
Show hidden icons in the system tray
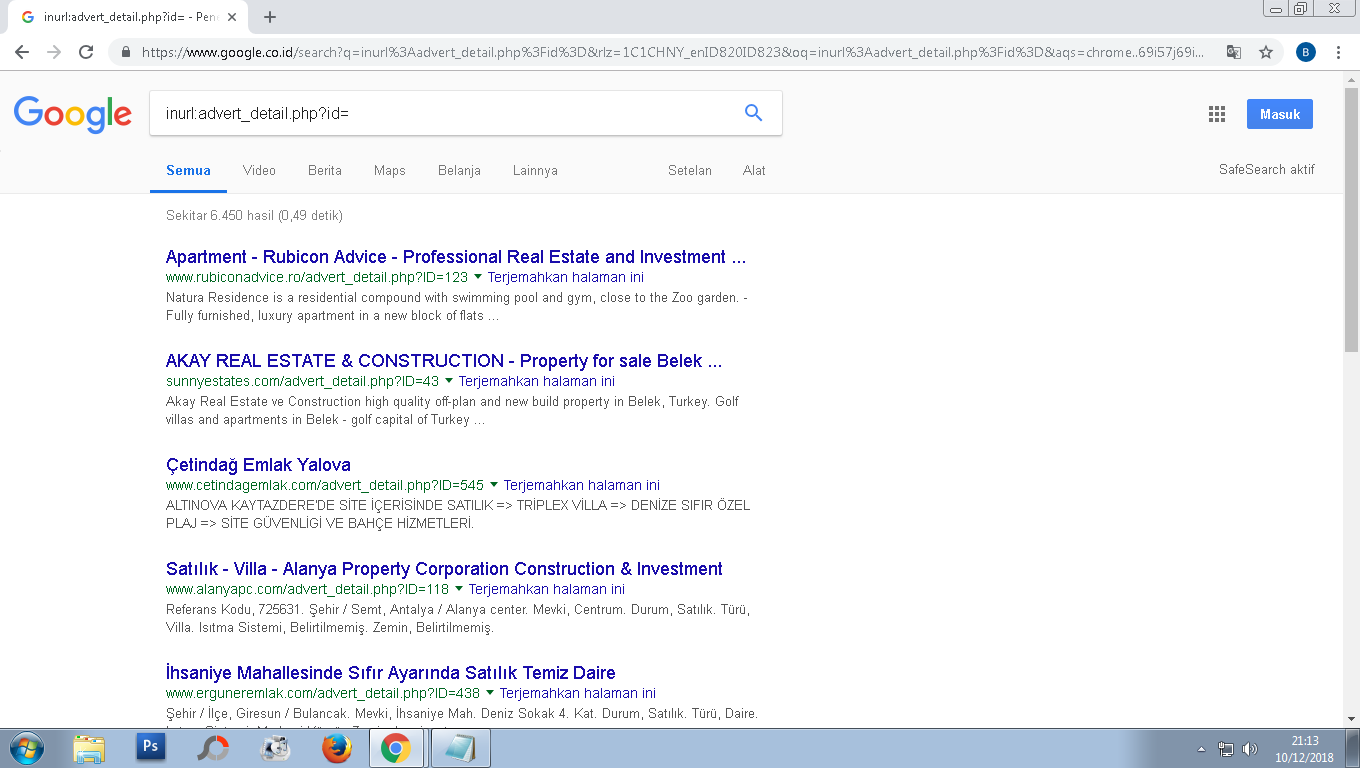(1201, 748)
